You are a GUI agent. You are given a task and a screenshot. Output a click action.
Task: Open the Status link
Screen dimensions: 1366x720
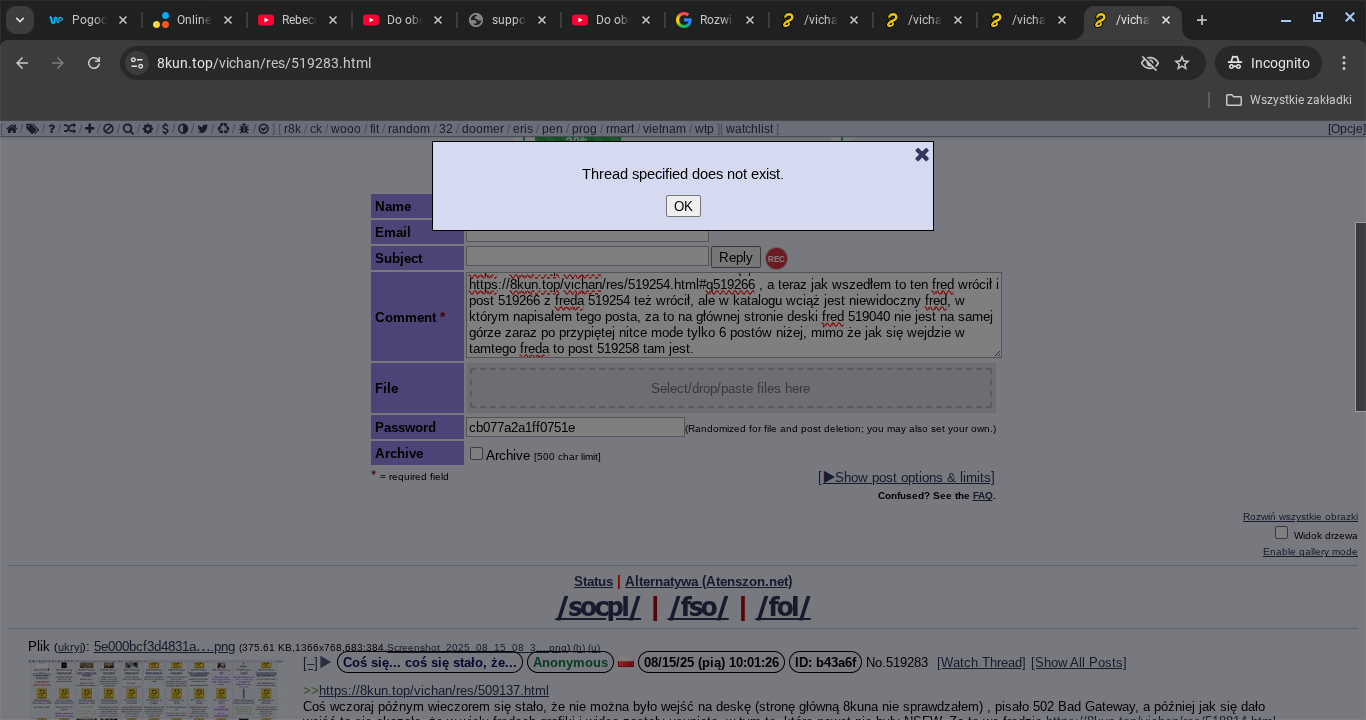593,581
